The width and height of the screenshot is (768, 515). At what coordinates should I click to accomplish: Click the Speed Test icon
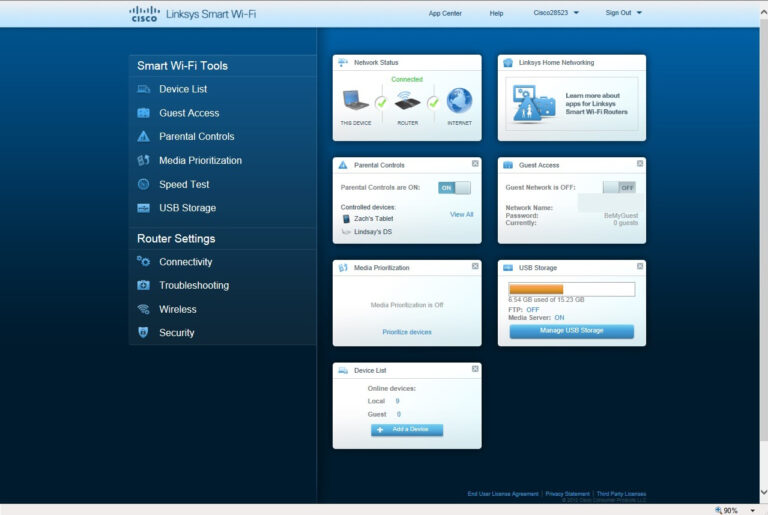click(143, 185)
